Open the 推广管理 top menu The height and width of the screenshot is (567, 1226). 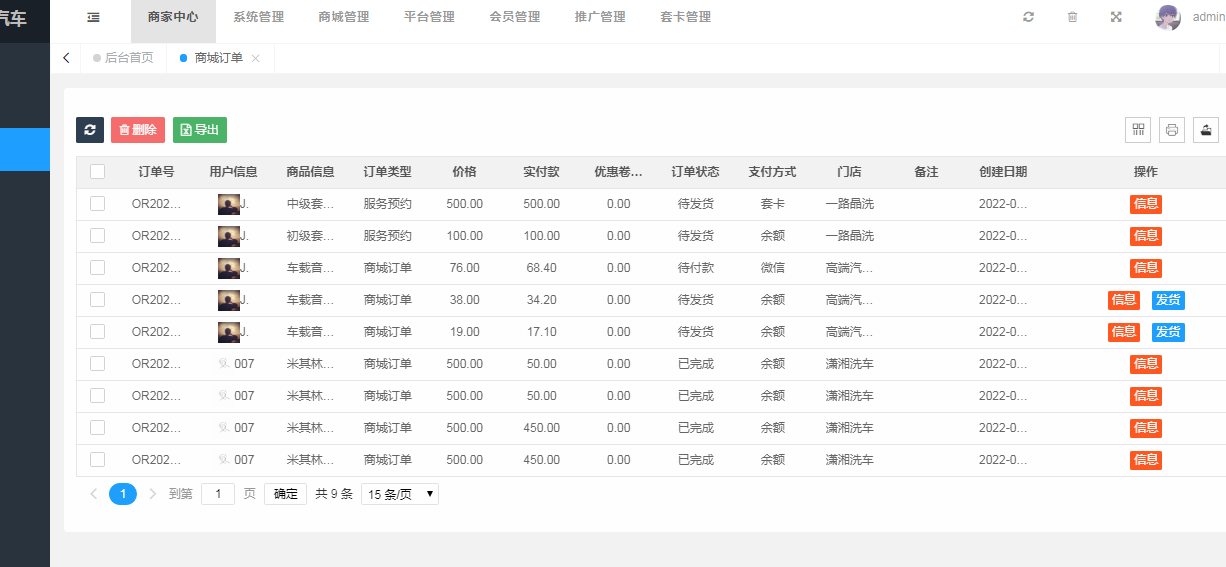[x=600, y=17]
